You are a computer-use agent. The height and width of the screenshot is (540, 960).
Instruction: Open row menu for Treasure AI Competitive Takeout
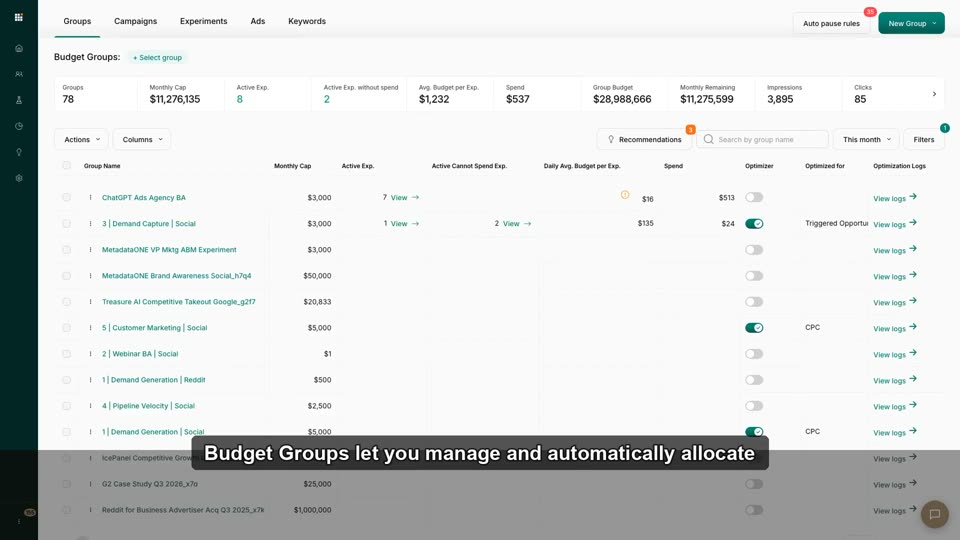pyautogui.click(x=90, y=302)
